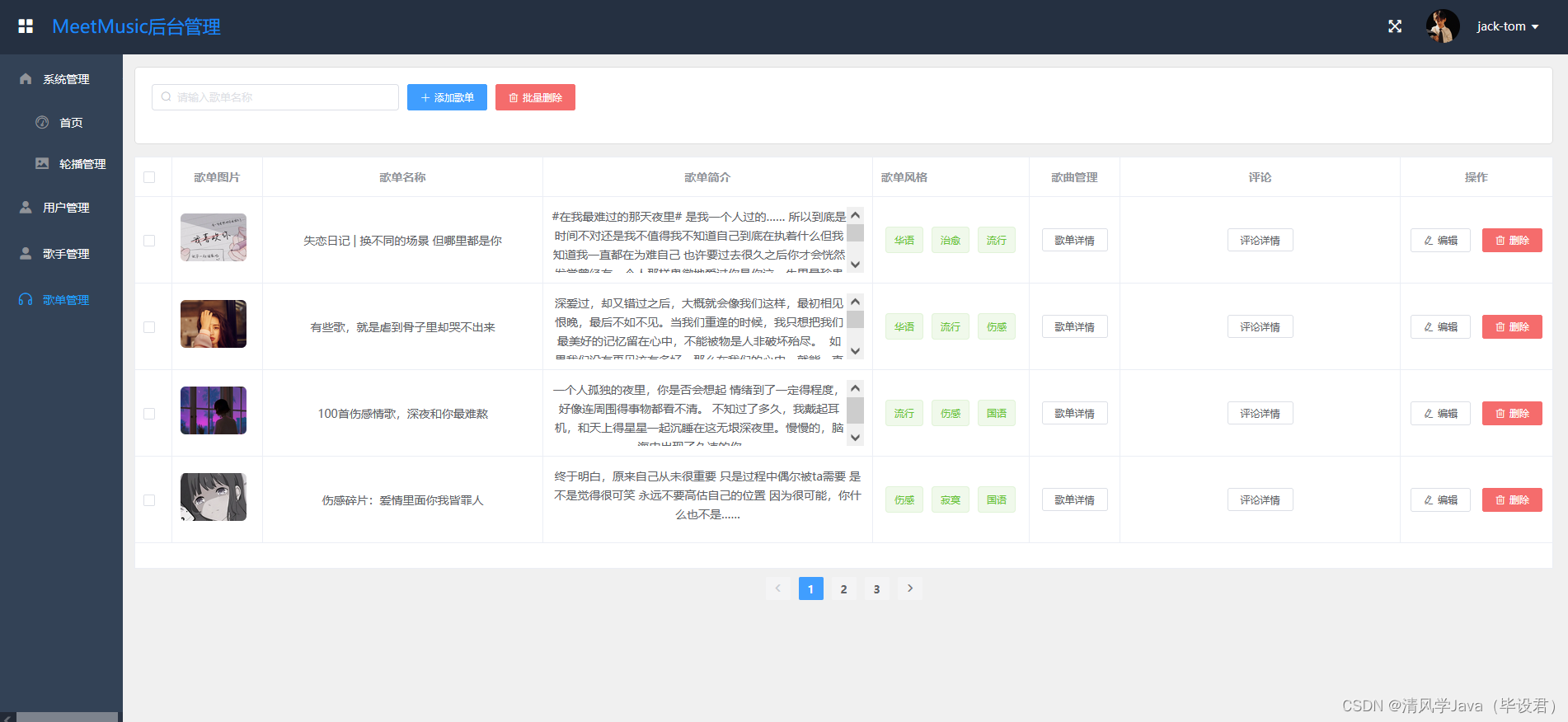Screen dimensions: 1568x722
Task: Go to next page with right chevron
Action: click(x=910, y=588)
